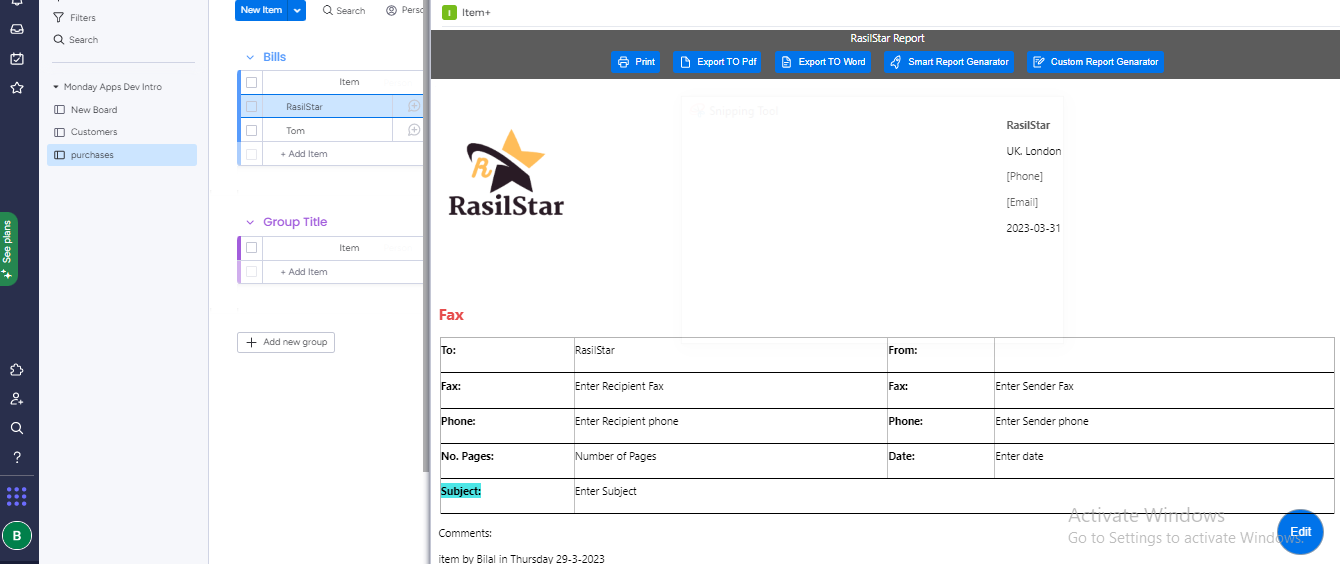Open the Customers board
The width and height of the screenshot is (1340, 564).
pos(93,132)
